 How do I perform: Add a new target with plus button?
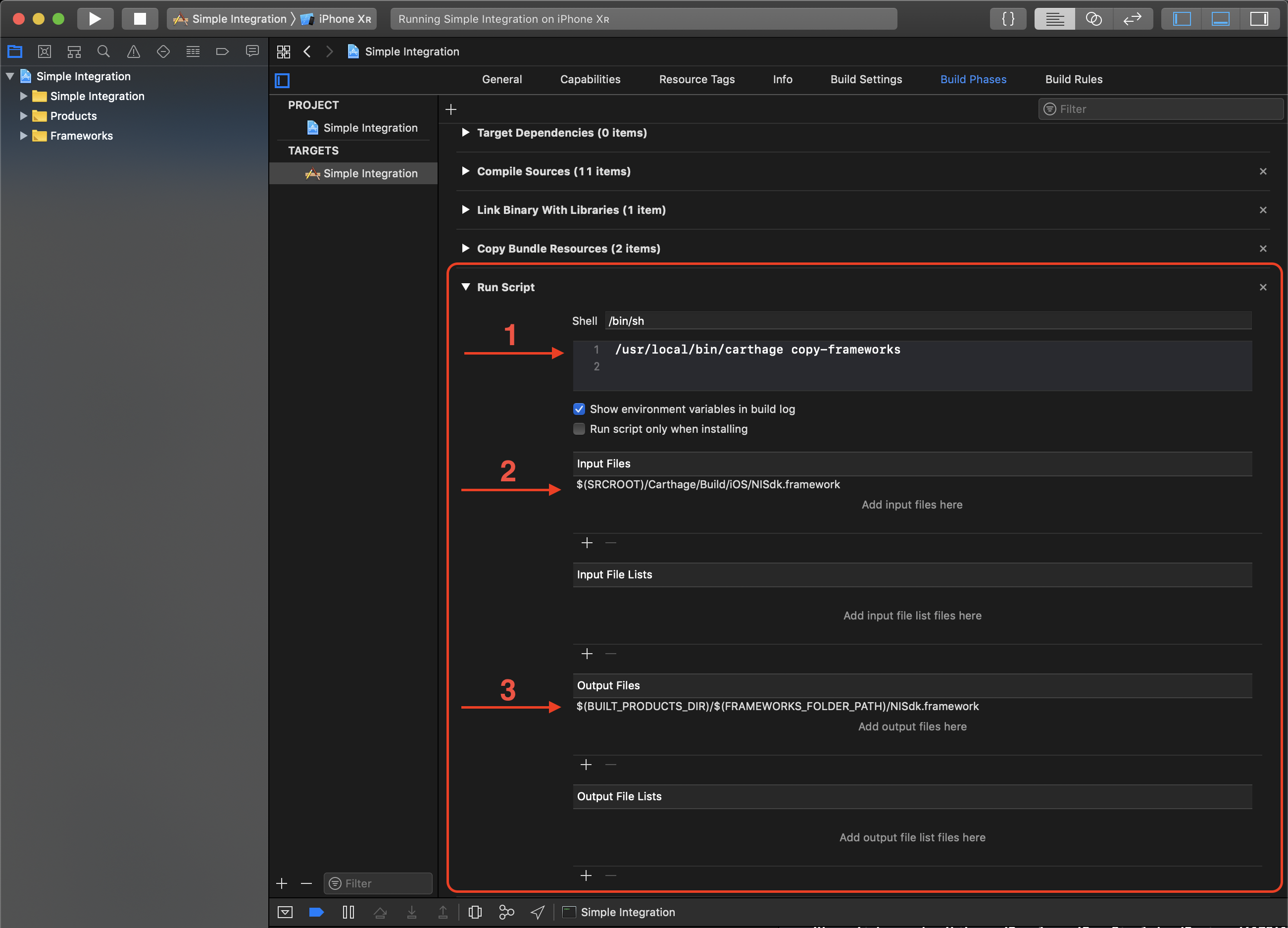tap(282, 883)
